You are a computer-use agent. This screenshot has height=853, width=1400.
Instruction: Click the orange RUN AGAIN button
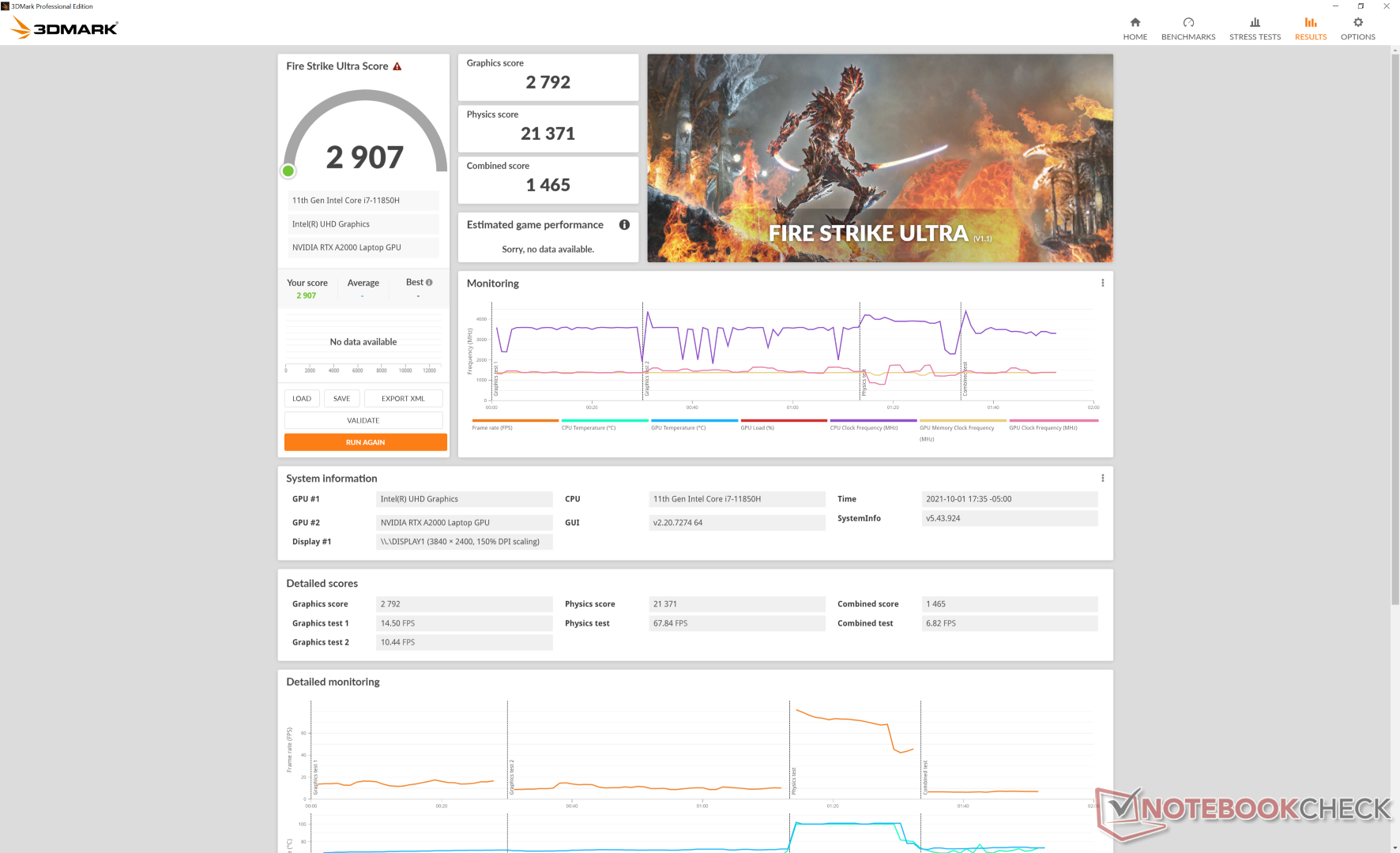coord(366,442)
